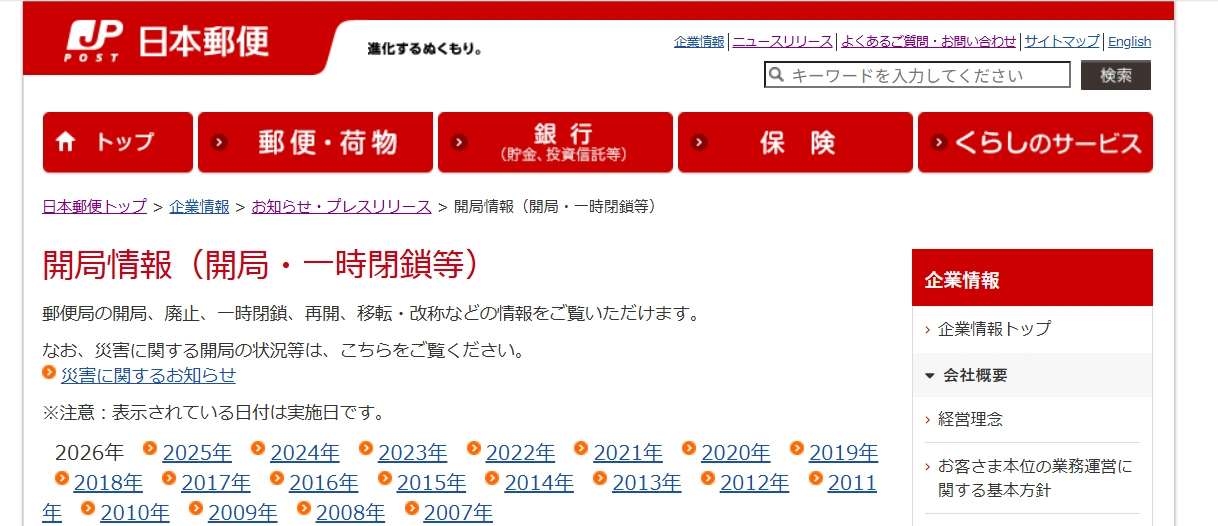
Task: Open the 2007年 year link
Action: [458, 513]
